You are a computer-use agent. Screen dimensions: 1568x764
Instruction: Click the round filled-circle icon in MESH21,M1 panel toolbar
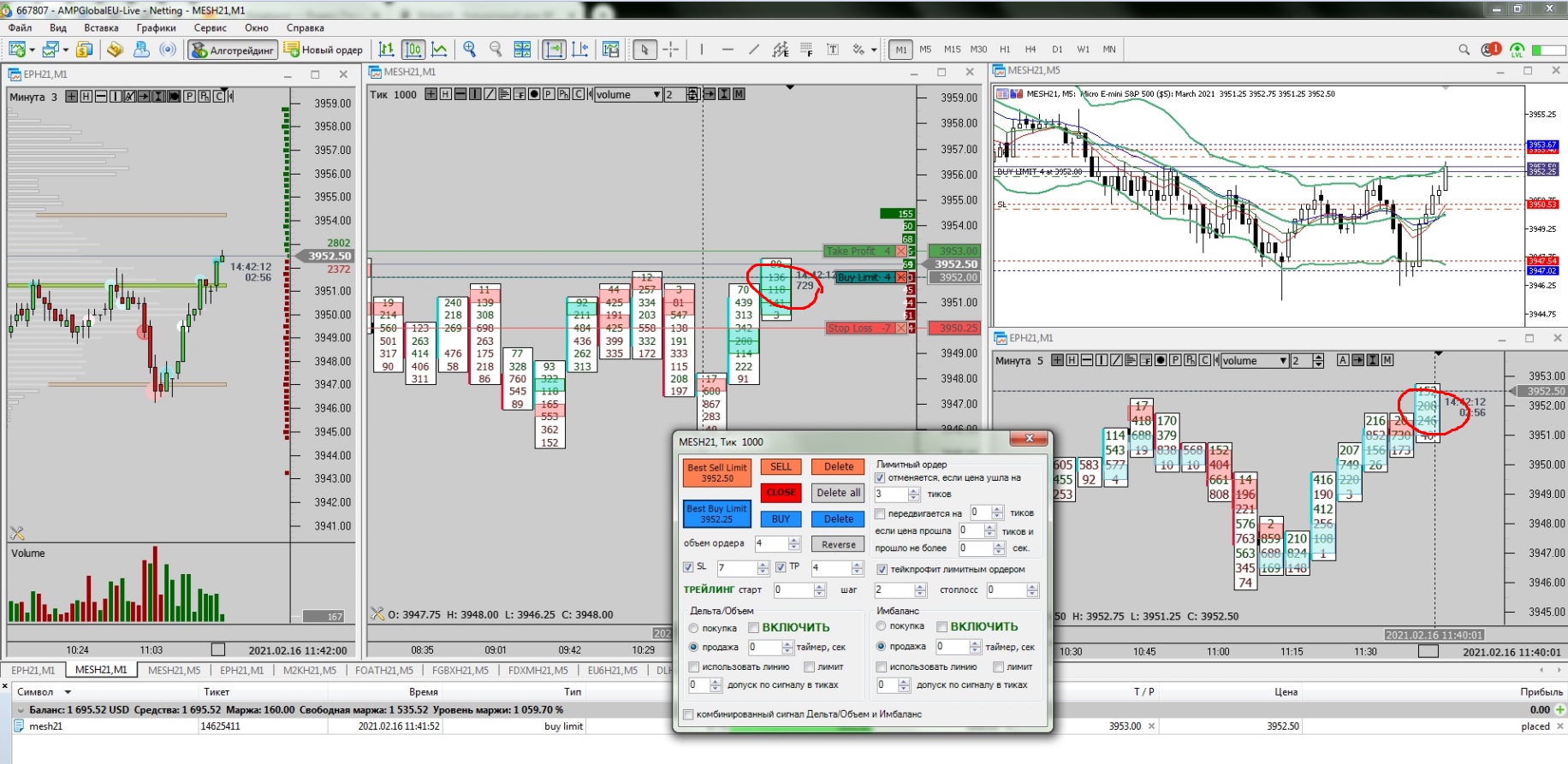pyautogui.click(x=534, y=94)
